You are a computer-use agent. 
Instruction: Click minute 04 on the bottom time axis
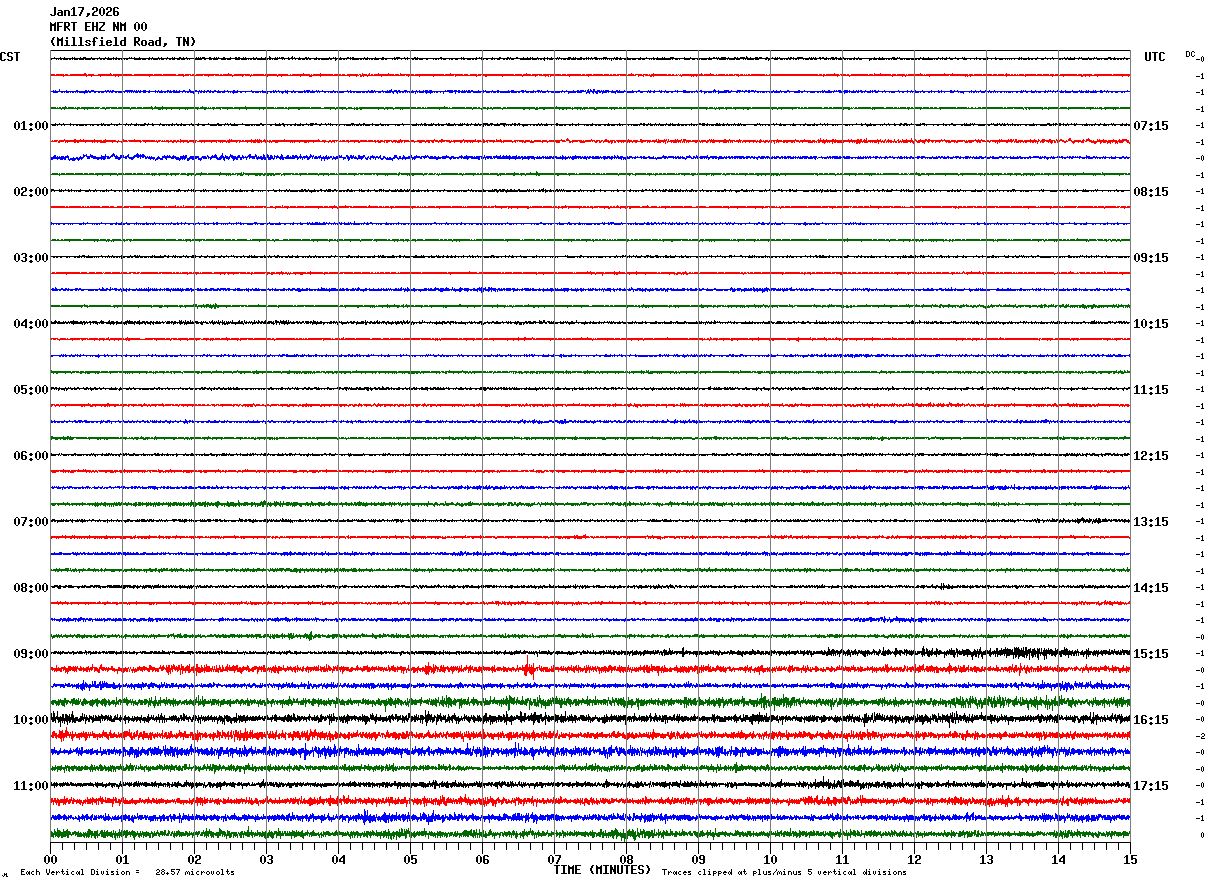[x=339, y=859]
